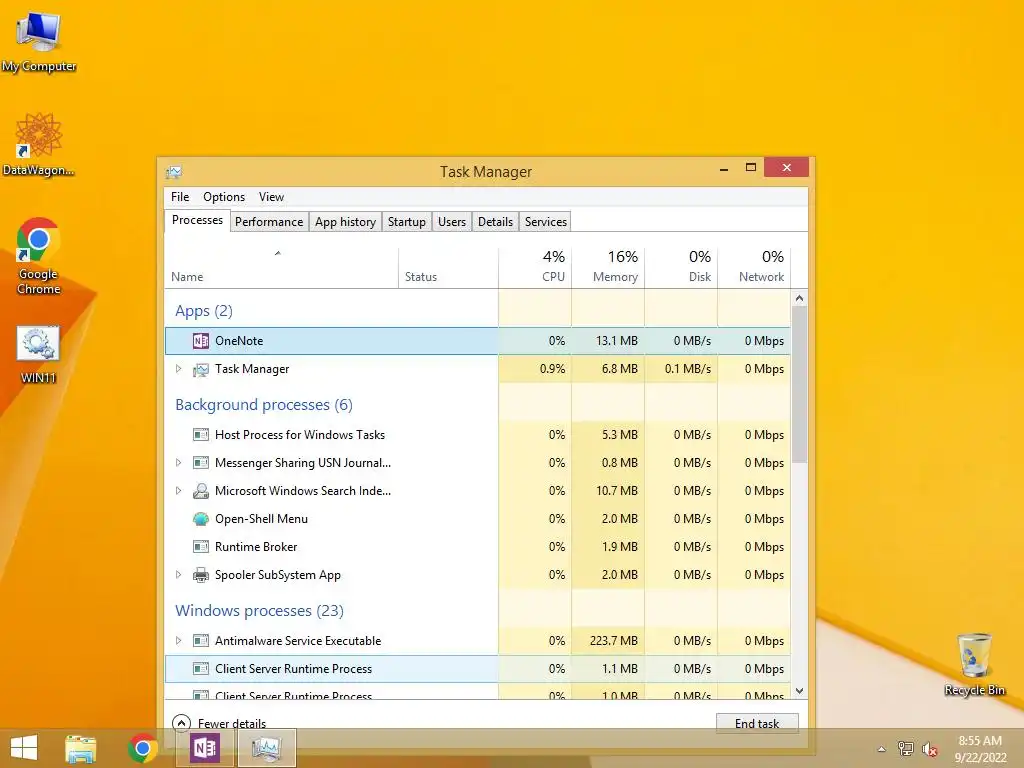
Task: Click the first Client Server Runtime Process icon
Action: click(x=200, y=669)
